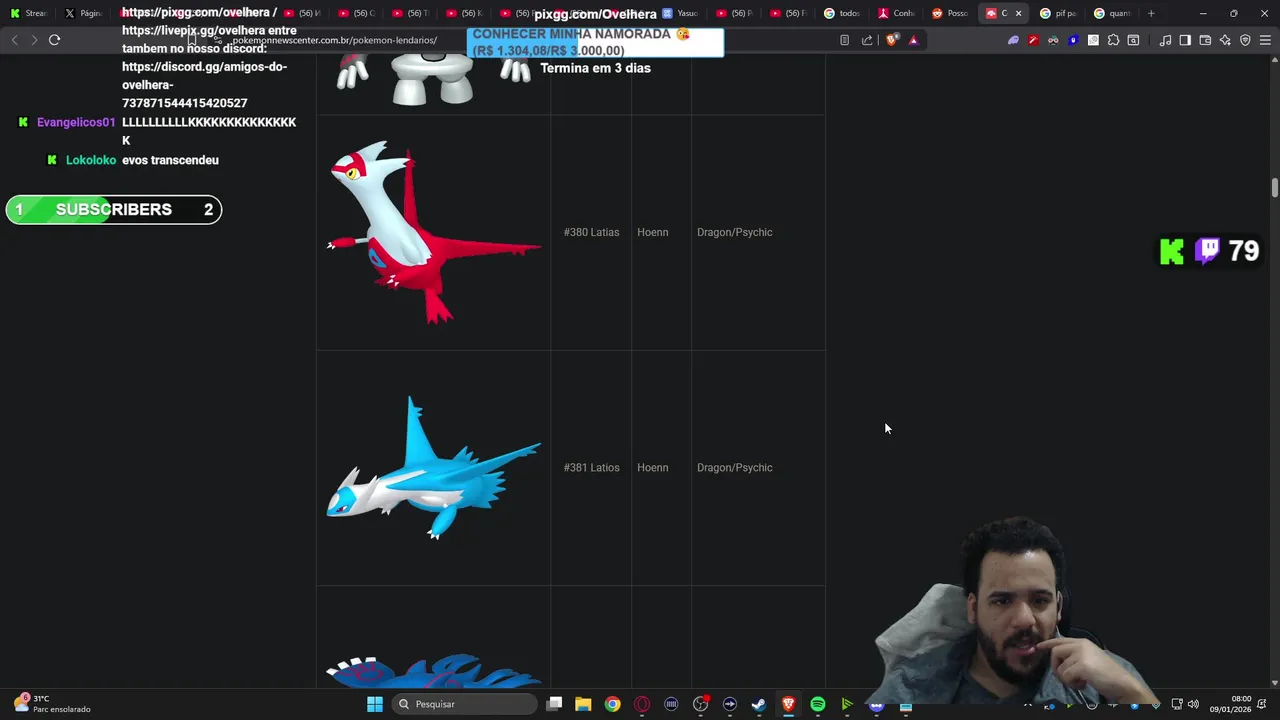Open a new browser tab
The image size is (1280, 720).
[x=1151, y=13]
